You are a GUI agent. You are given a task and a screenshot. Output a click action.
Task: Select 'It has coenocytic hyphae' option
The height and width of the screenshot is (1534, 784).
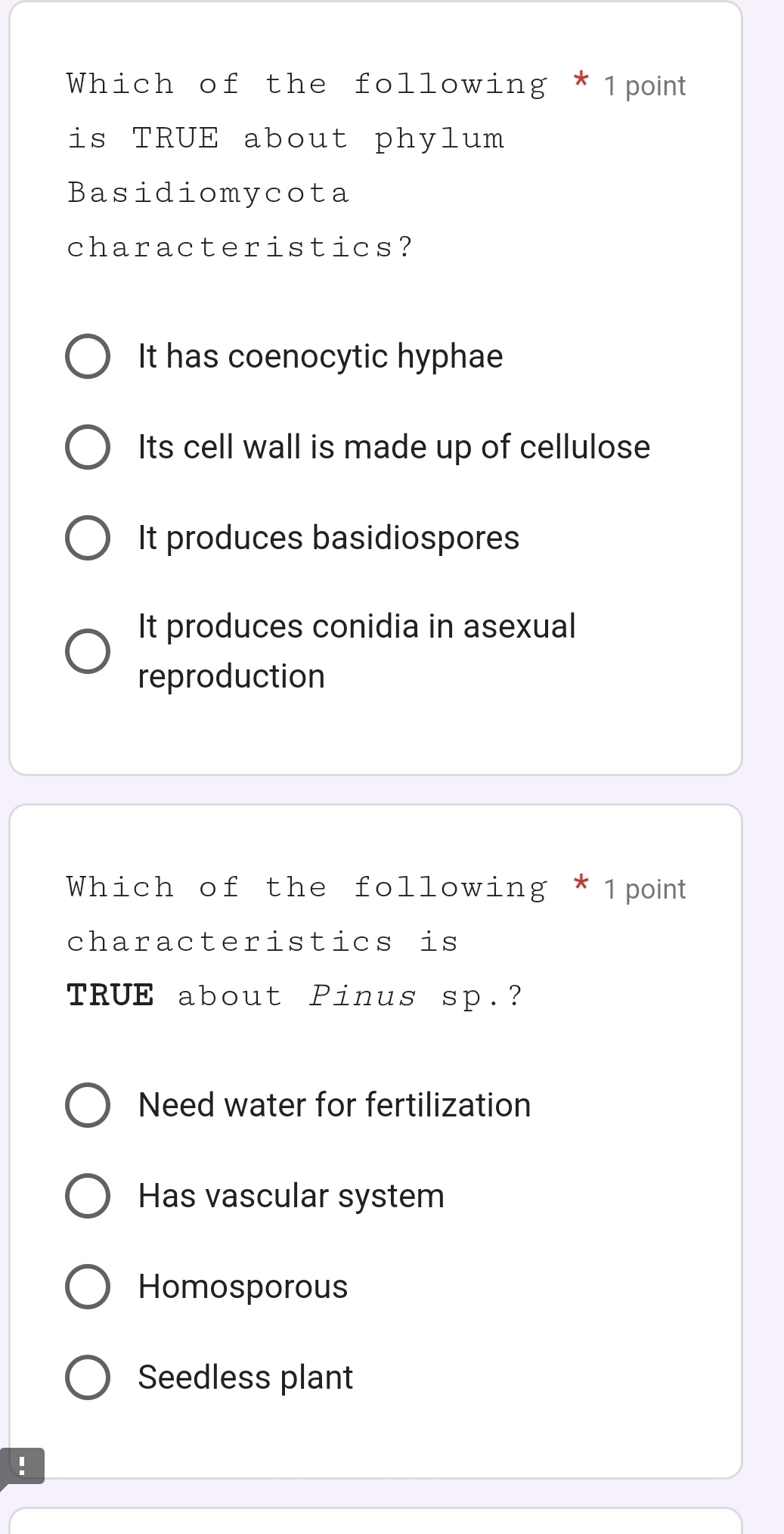pyautogui.click(x=88, y=356)
